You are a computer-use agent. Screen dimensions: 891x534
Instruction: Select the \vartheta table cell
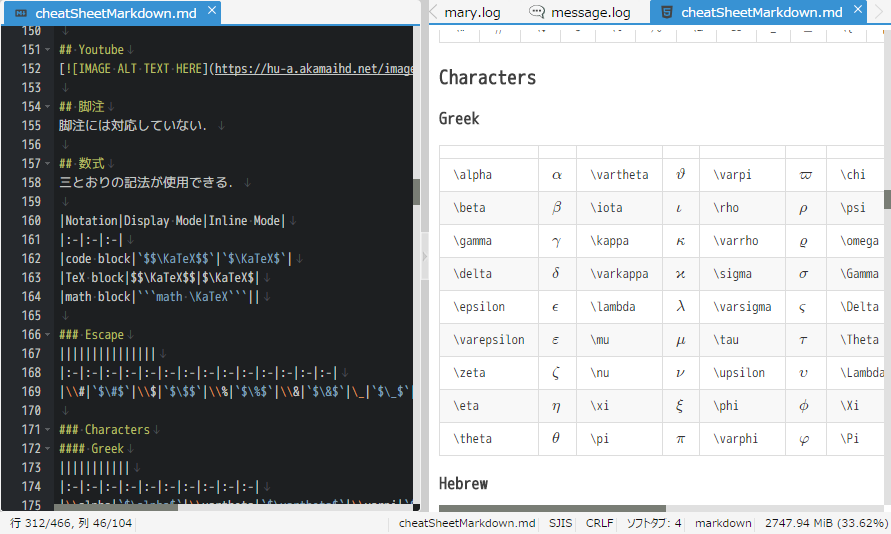(x=619, y=175)
